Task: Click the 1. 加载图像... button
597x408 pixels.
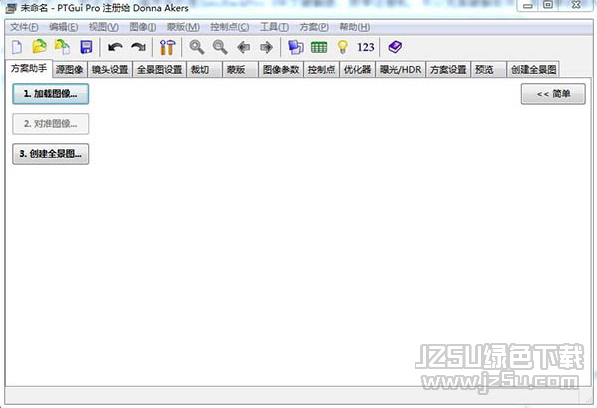Action: click(x=51, y=94)
